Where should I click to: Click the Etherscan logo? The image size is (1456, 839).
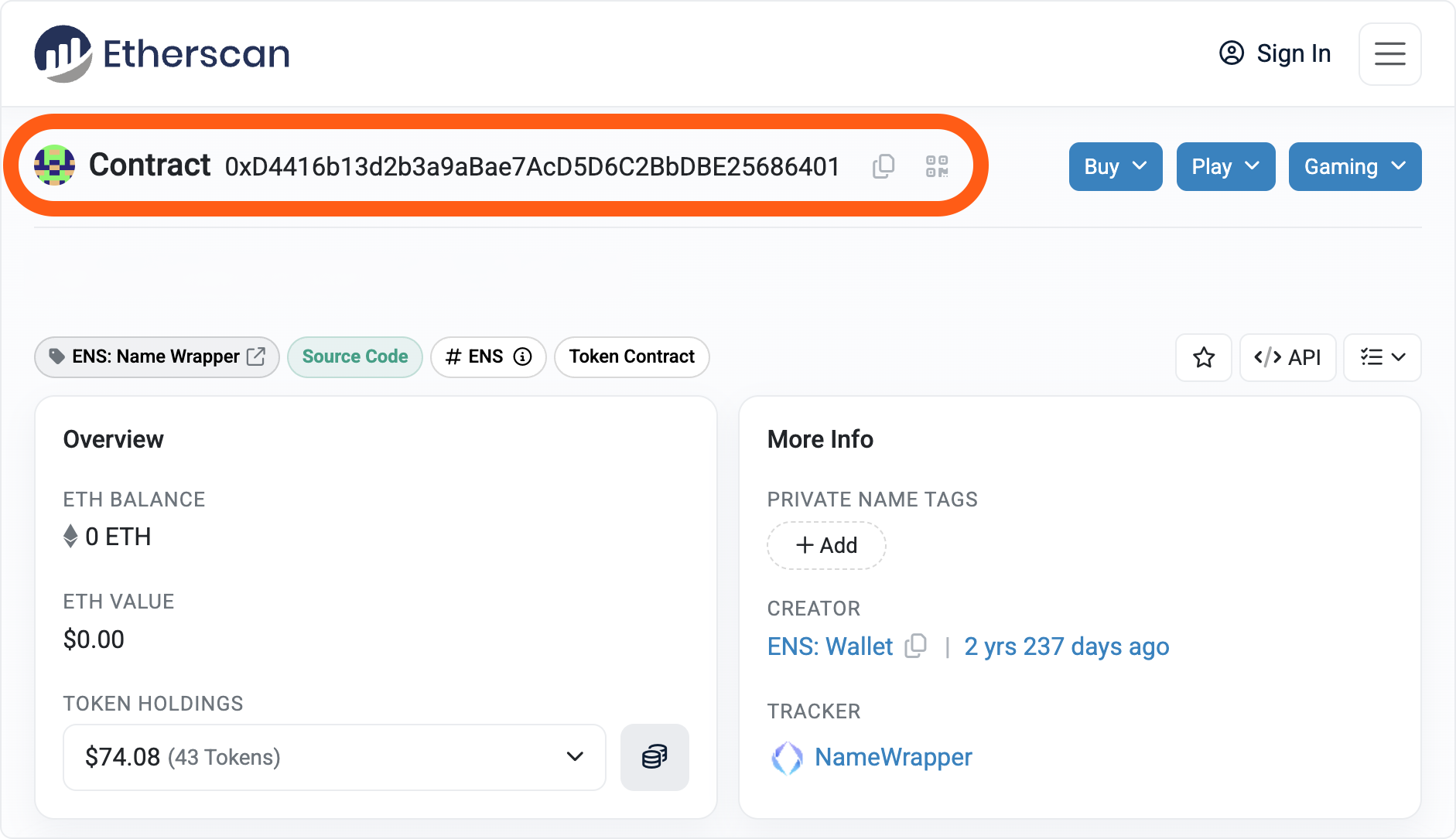click(x=162, y=53)
